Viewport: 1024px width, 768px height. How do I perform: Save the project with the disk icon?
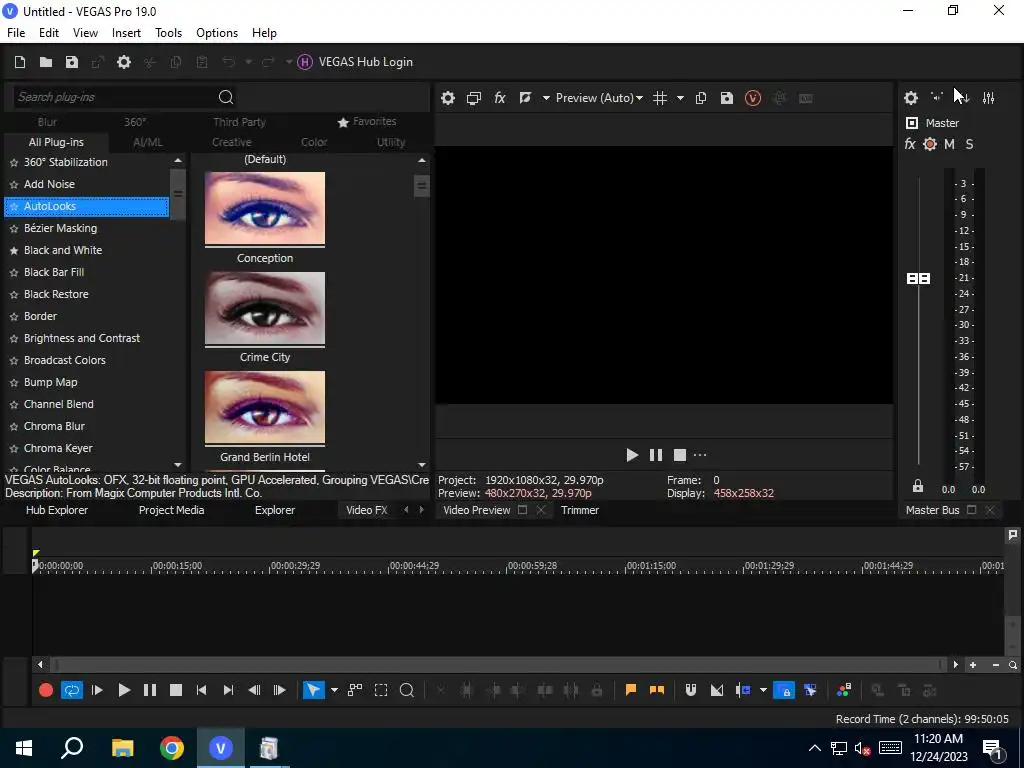72,62
